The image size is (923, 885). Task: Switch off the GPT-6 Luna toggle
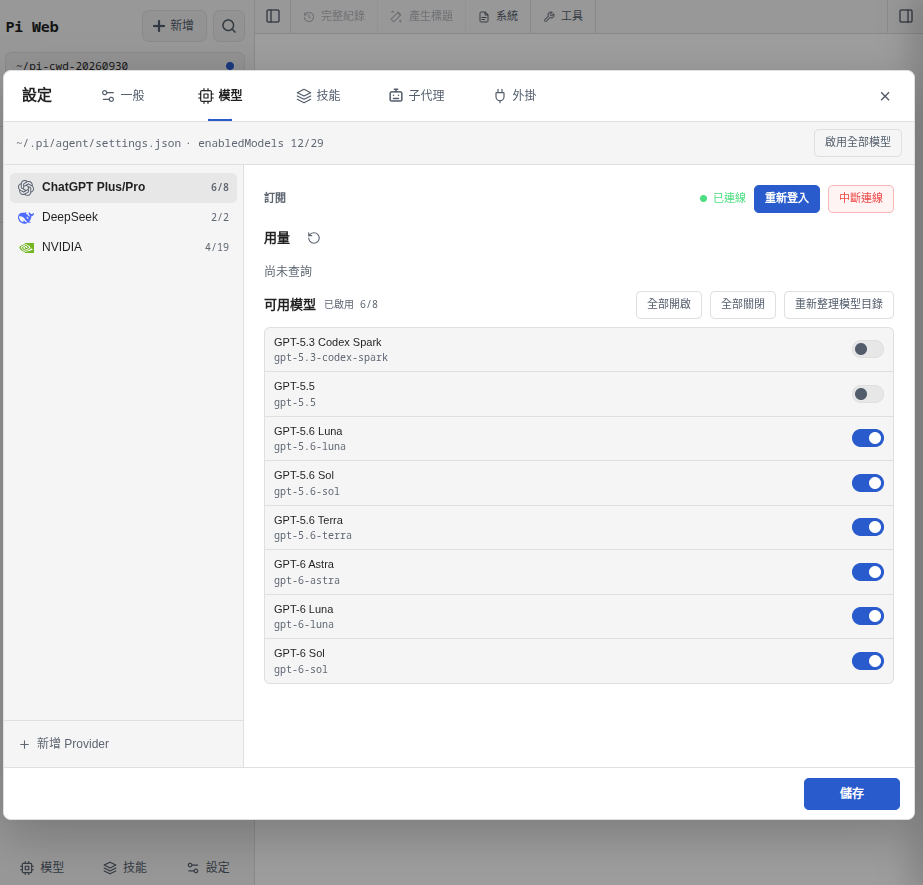[868, 616]
